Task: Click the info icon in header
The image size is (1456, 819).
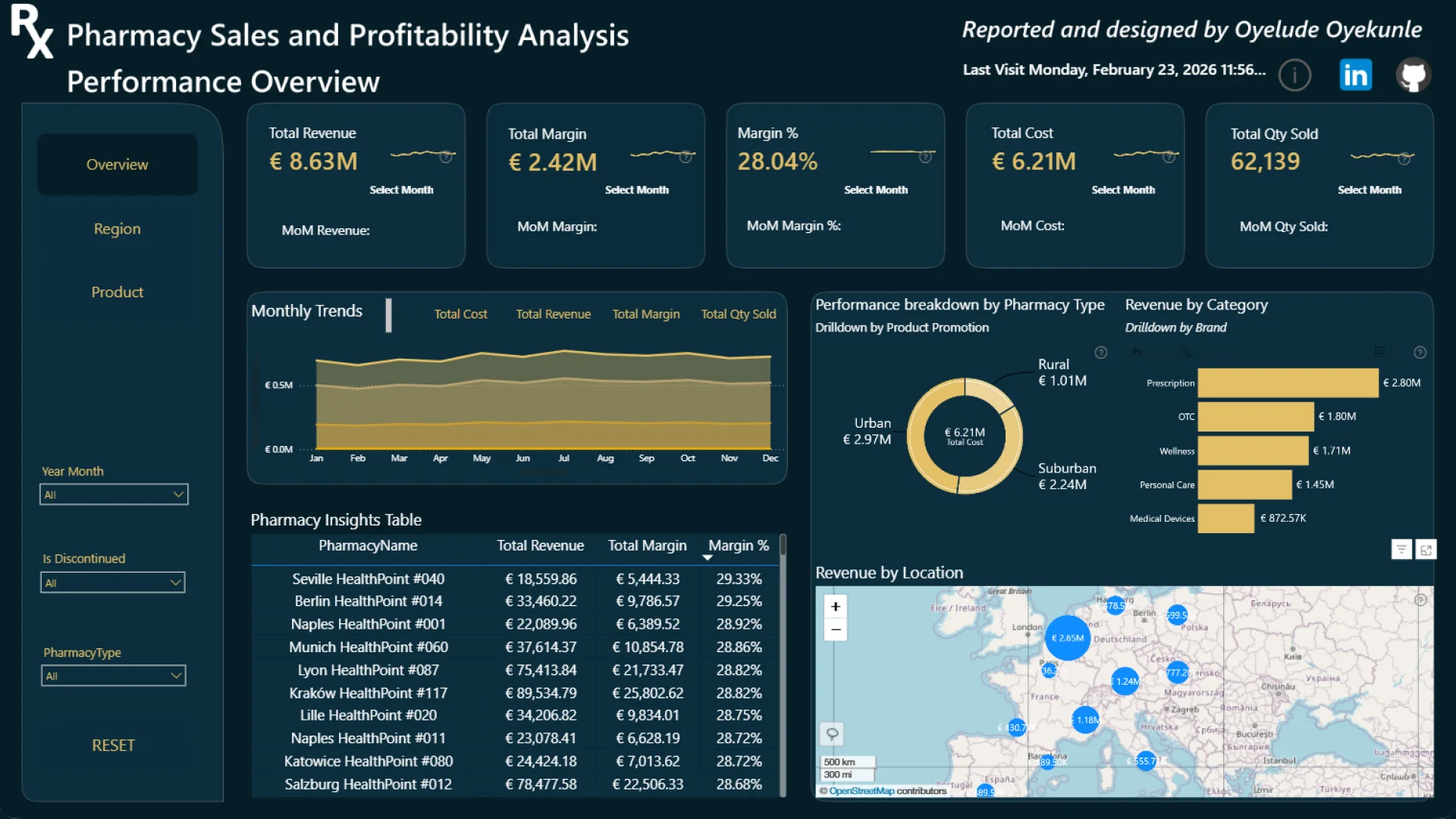Action: click(1294, 75)
